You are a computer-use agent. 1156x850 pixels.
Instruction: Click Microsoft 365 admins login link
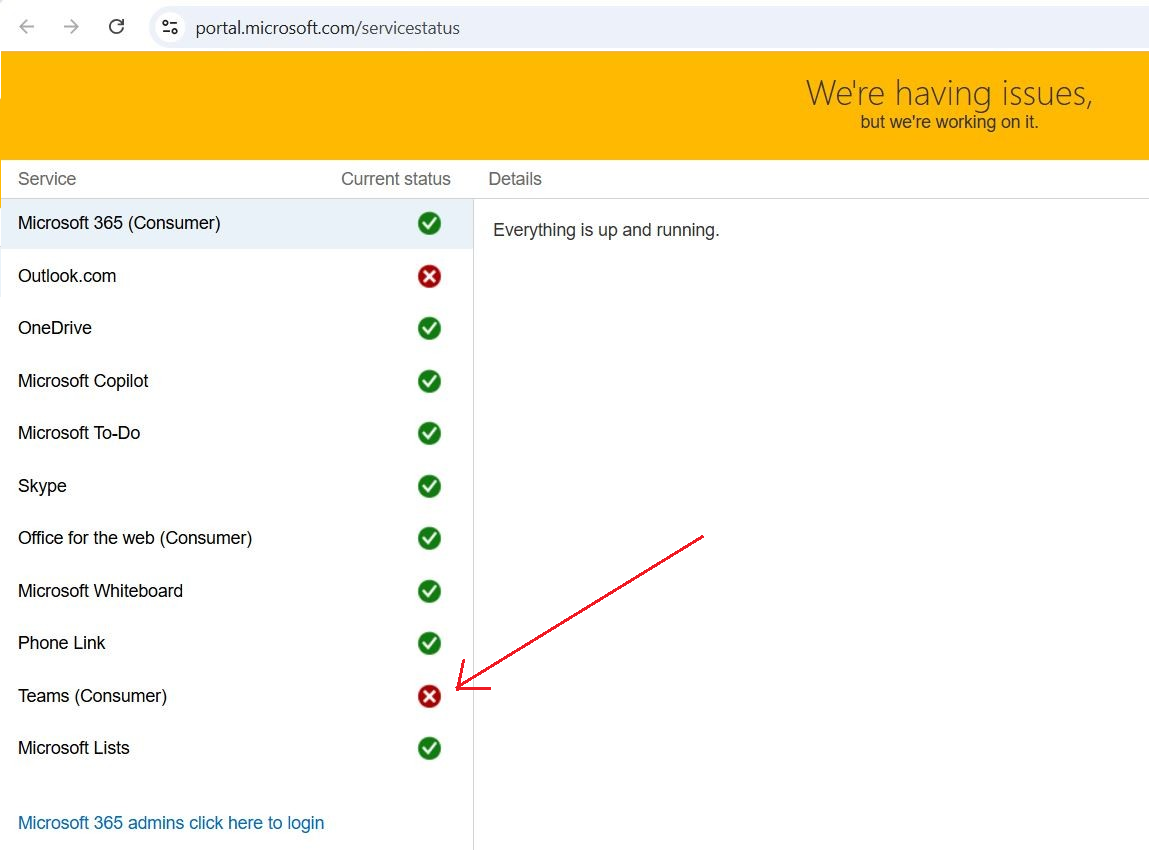(171, 823)
